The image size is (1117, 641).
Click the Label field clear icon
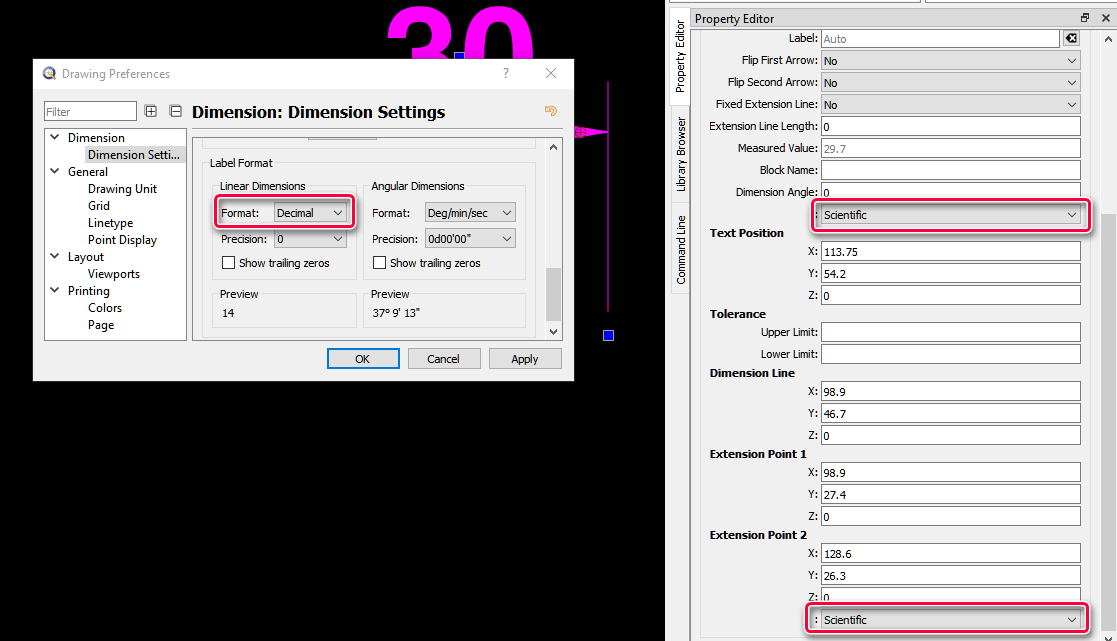tap(1071, 38)
